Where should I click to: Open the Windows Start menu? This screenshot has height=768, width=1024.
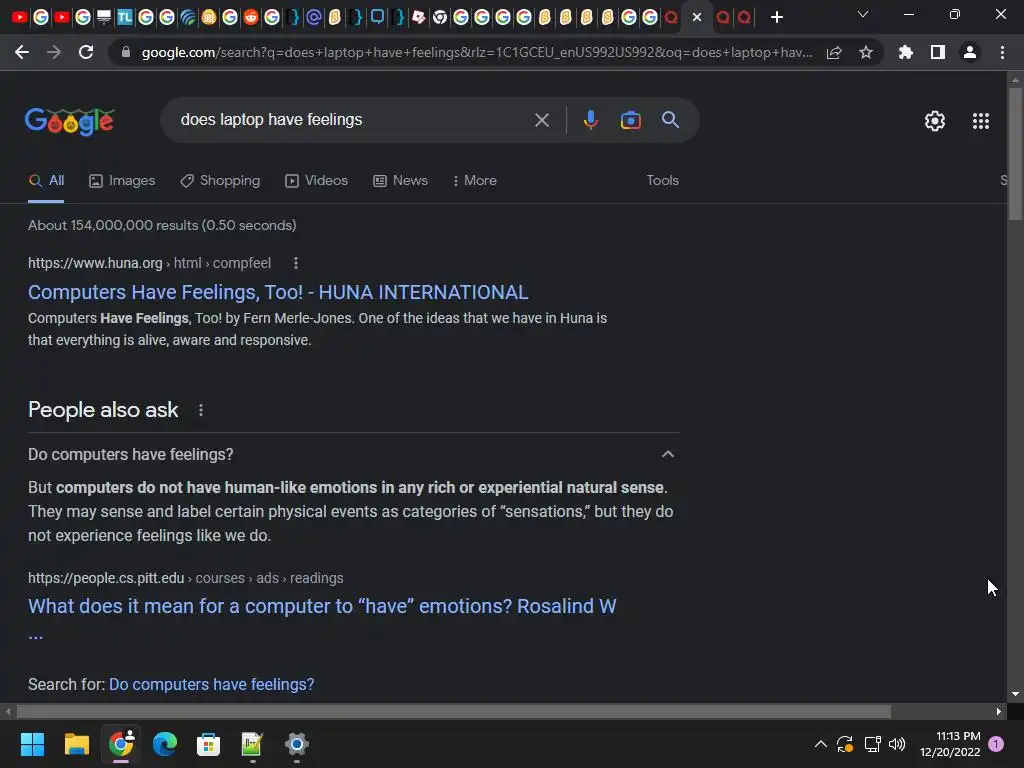[x=32, y=744]
